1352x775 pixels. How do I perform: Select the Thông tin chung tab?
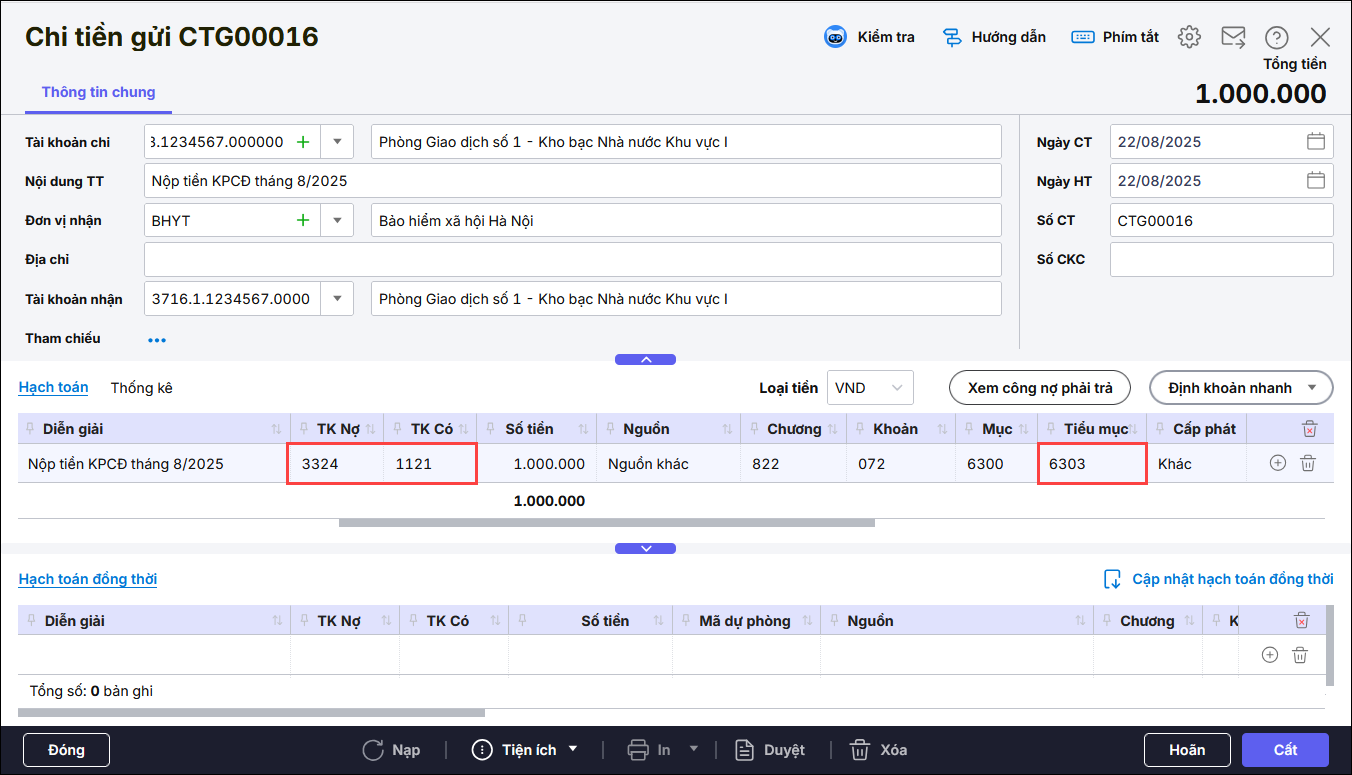(98, 92)
